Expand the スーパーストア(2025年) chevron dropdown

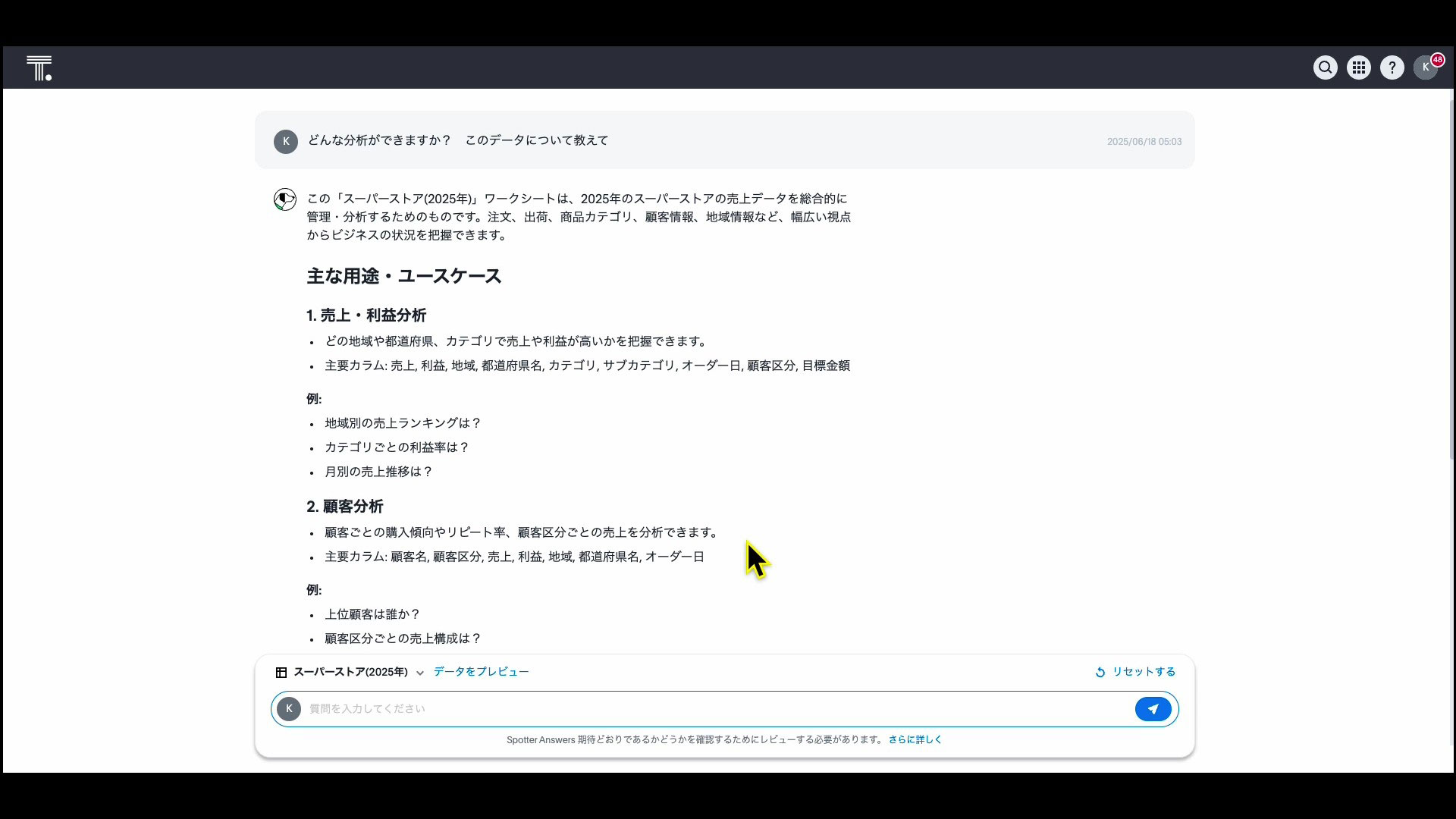coord(420,673)
